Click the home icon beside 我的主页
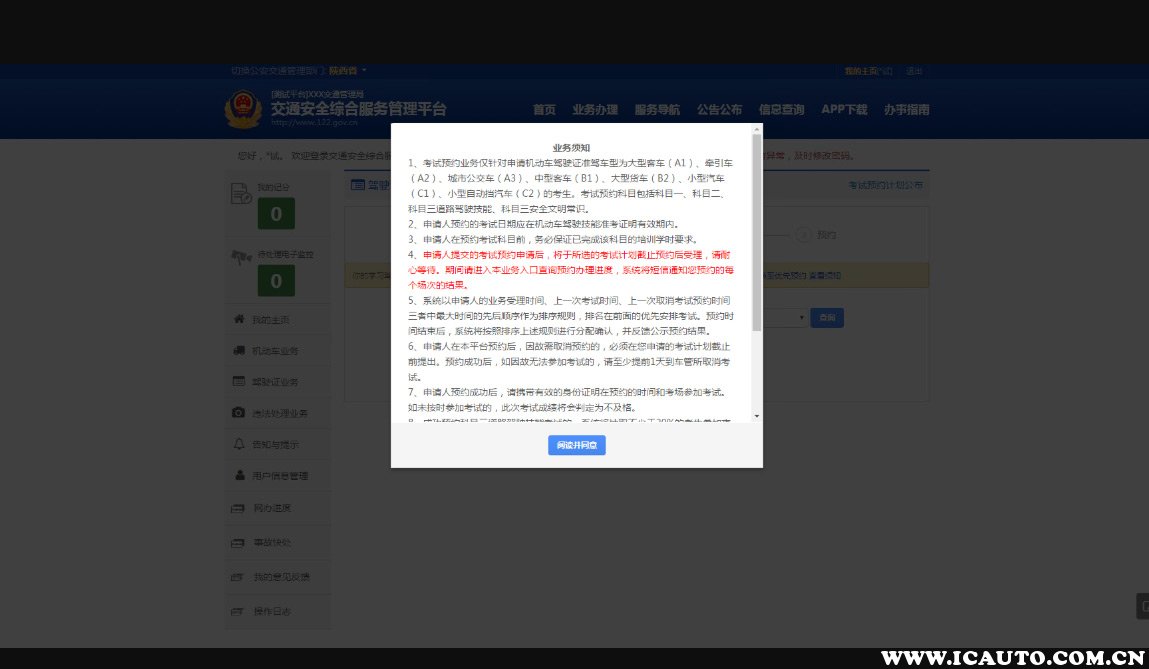The image size is (1149, 669). pos(238,319)
